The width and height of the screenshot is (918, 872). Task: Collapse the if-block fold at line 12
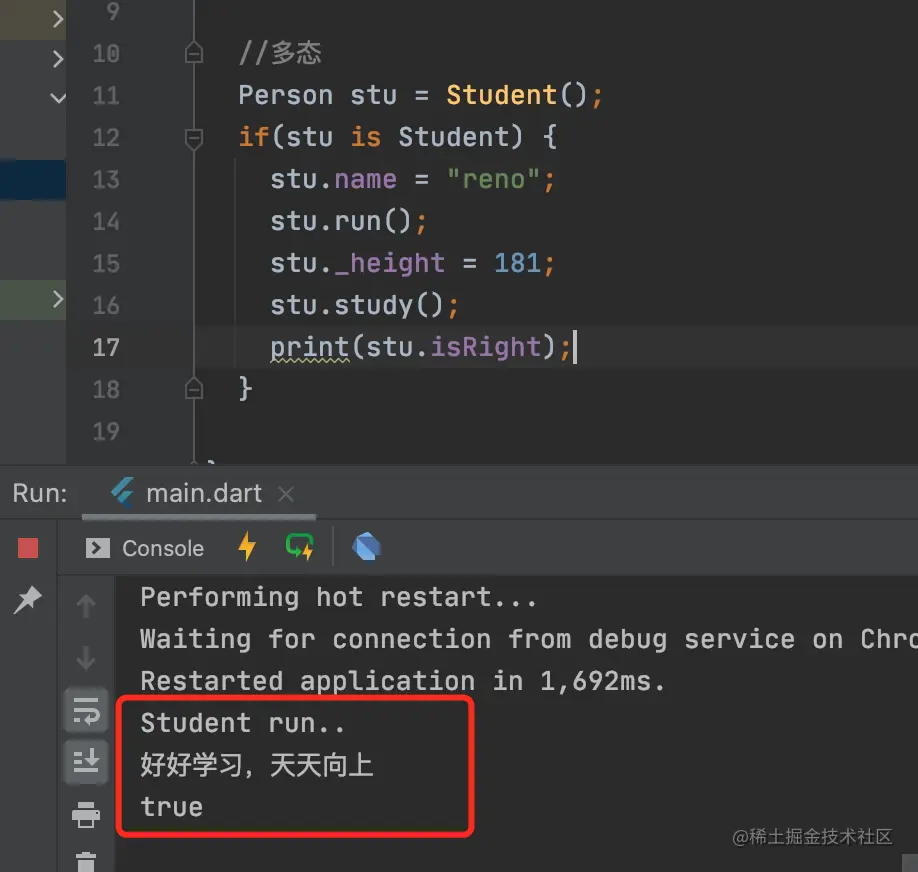click(x=194, y=138)
